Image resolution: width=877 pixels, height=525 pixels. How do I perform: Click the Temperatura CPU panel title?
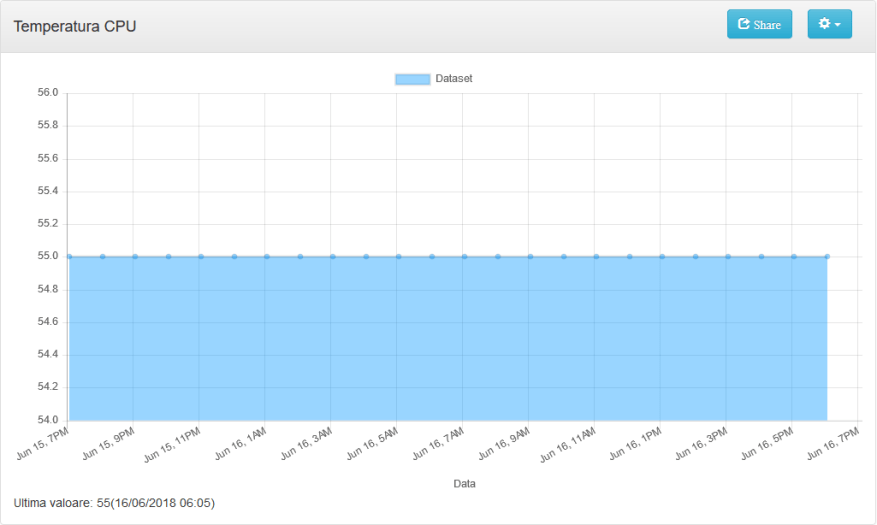(x=75, y=26)
